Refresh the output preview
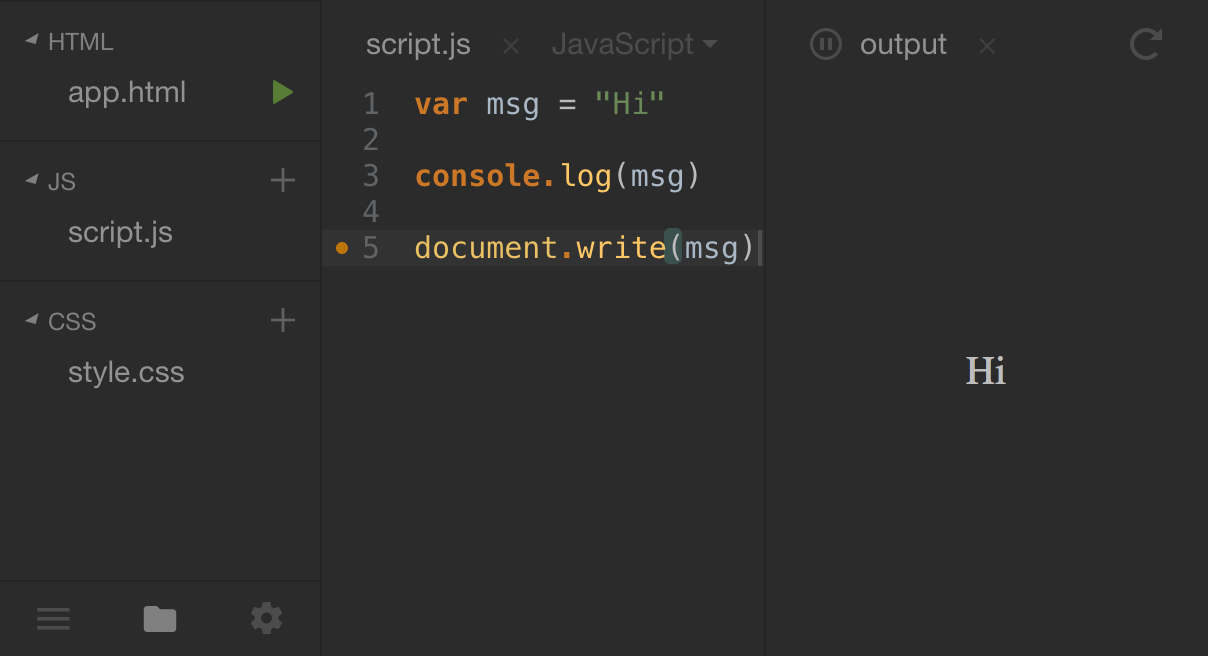The height and width of the screenshot is (656, 1208). 1145,45
